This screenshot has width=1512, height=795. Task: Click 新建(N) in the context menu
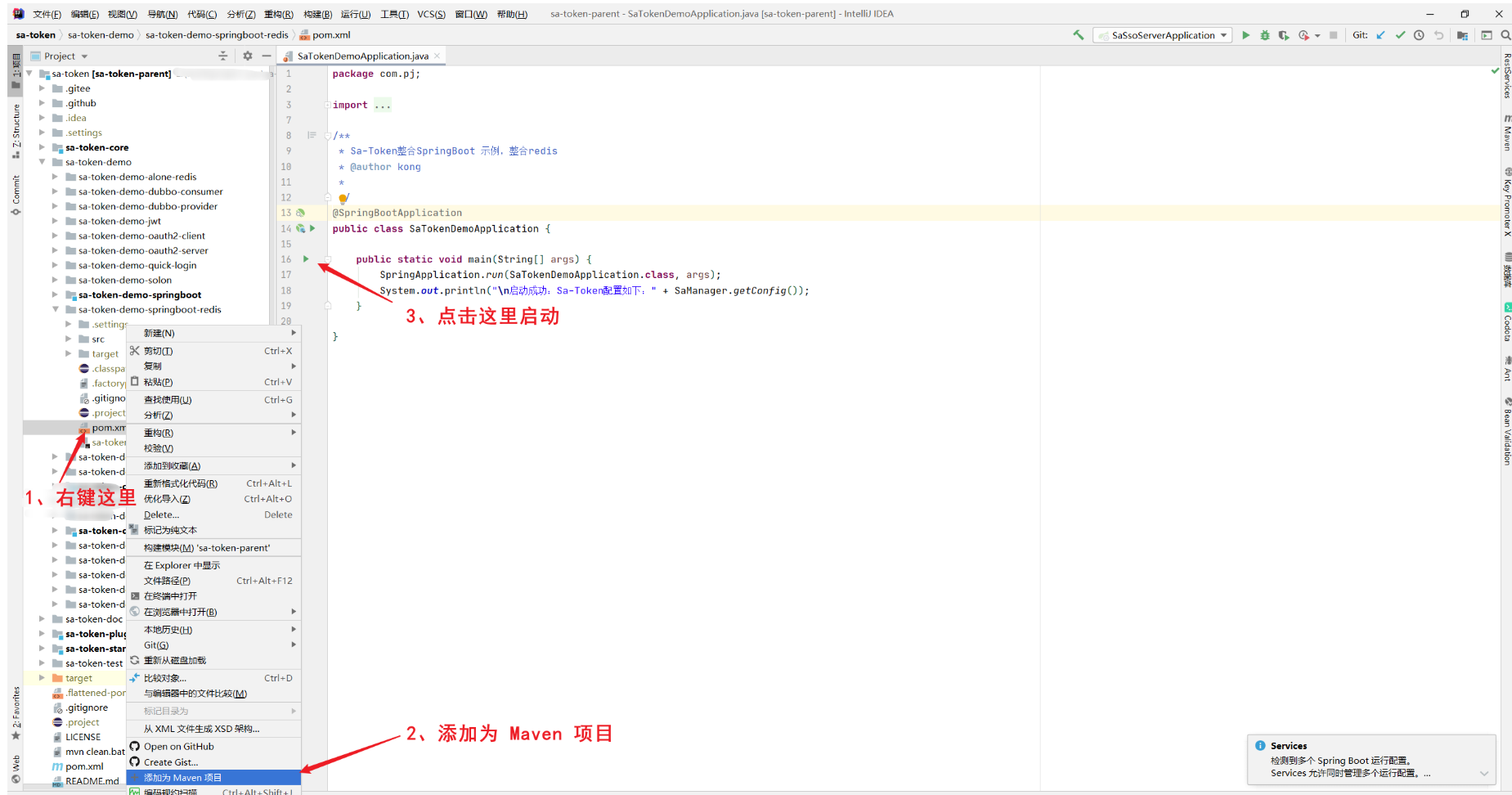[x=214, y=333]
